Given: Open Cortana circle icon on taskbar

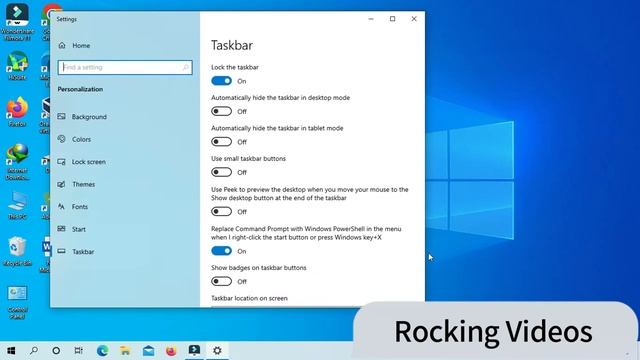Looking at the screenshot, I should pyautogui.click(x=56, y=351).
